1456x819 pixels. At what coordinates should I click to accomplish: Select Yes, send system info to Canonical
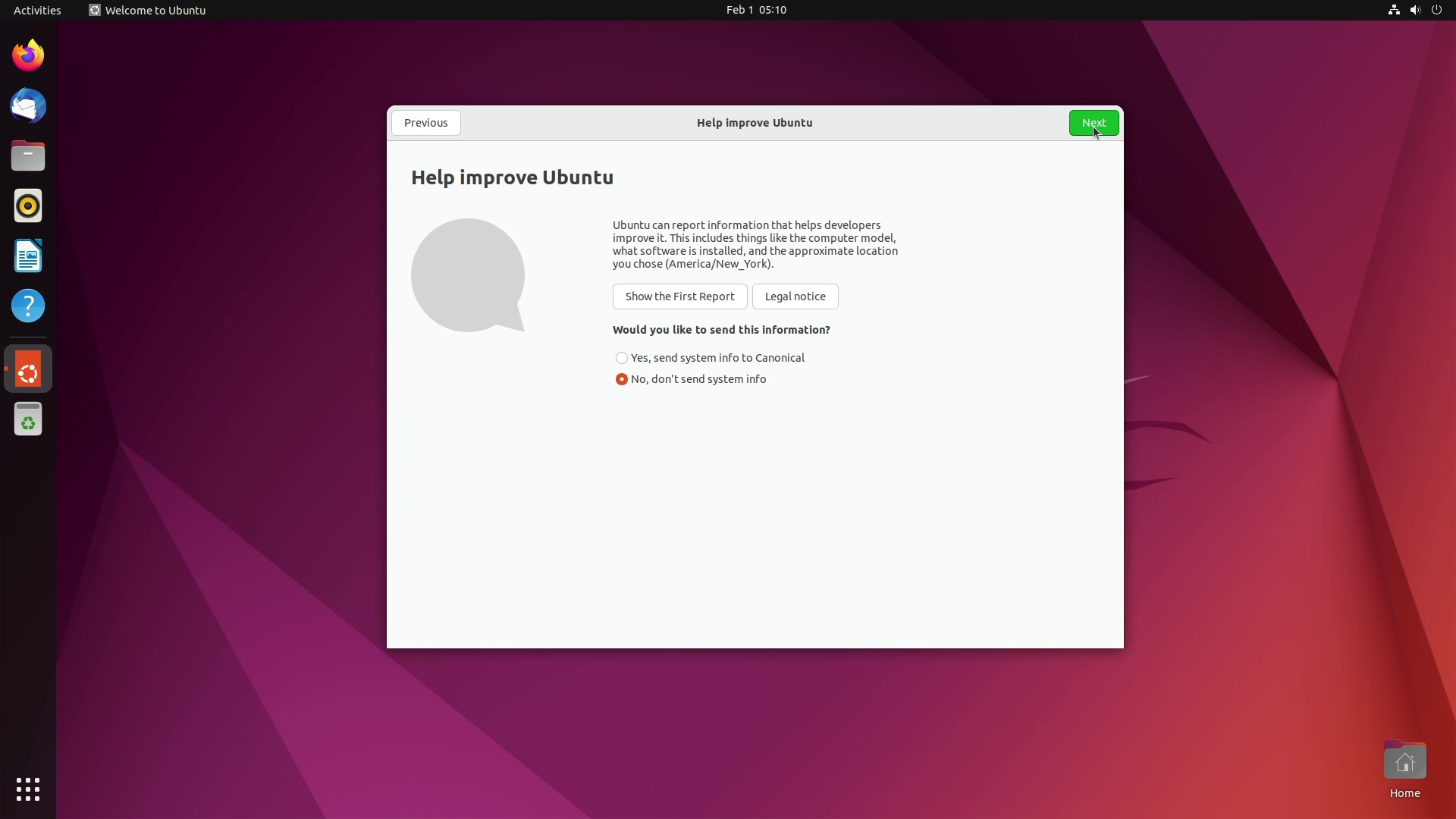click(x=710, y=358)
